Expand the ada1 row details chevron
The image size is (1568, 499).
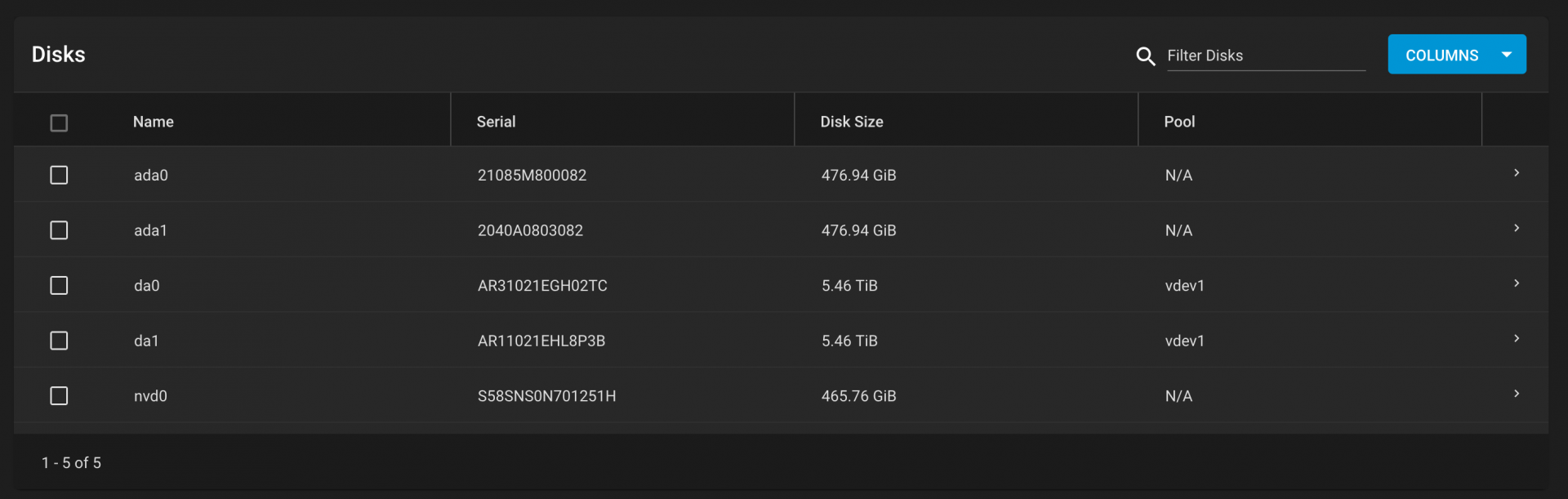pos(1517,228)
